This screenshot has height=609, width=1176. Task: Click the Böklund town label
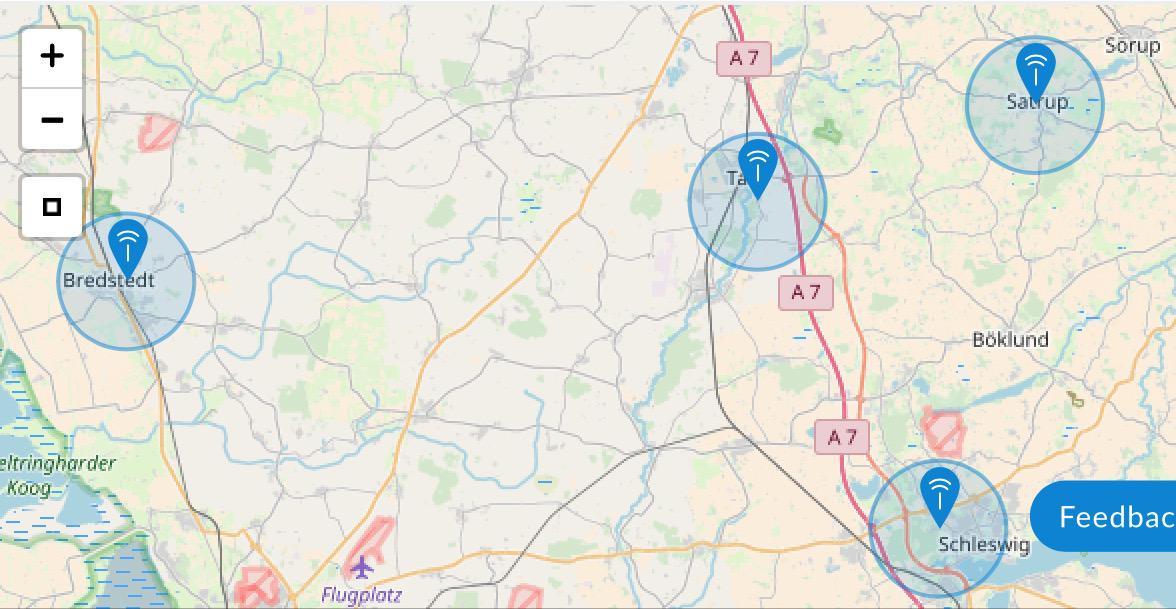pos(1010,340)
